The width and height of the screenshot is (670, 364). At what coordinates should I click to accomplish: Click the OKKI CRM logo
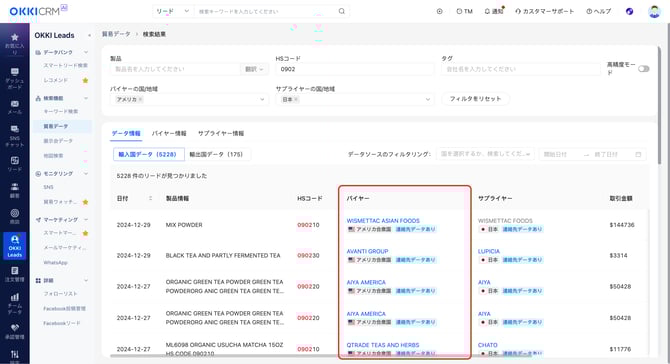point(38,11)
